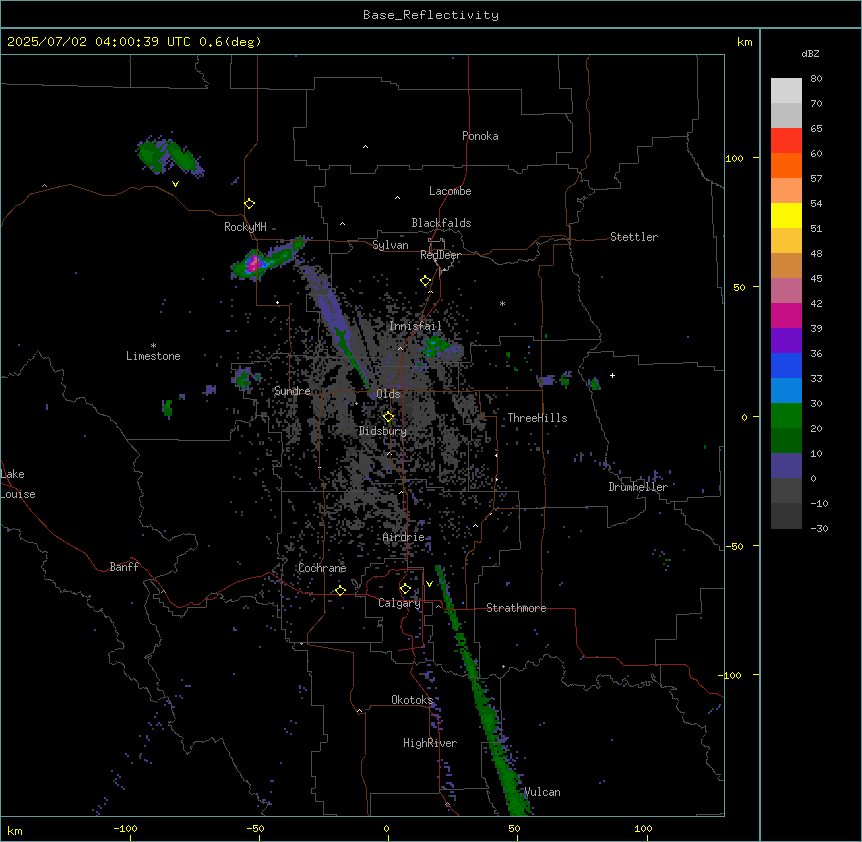Select the yellow diamond marker between Olds and Didsbury
Image resolution: width=862 pixels, height=842 pixels.
(389, 417)
